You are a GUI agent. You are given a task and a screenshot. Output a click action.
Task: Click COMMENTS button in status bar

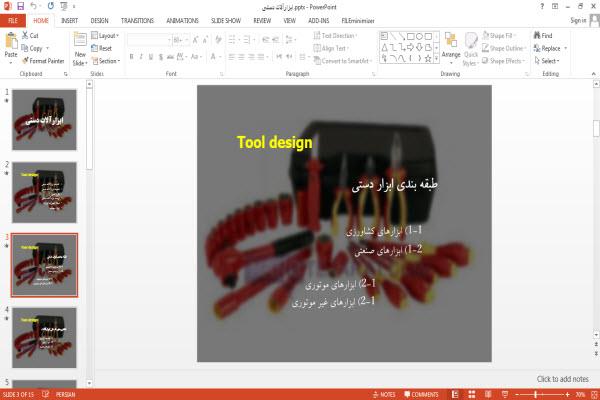point(421,394)
